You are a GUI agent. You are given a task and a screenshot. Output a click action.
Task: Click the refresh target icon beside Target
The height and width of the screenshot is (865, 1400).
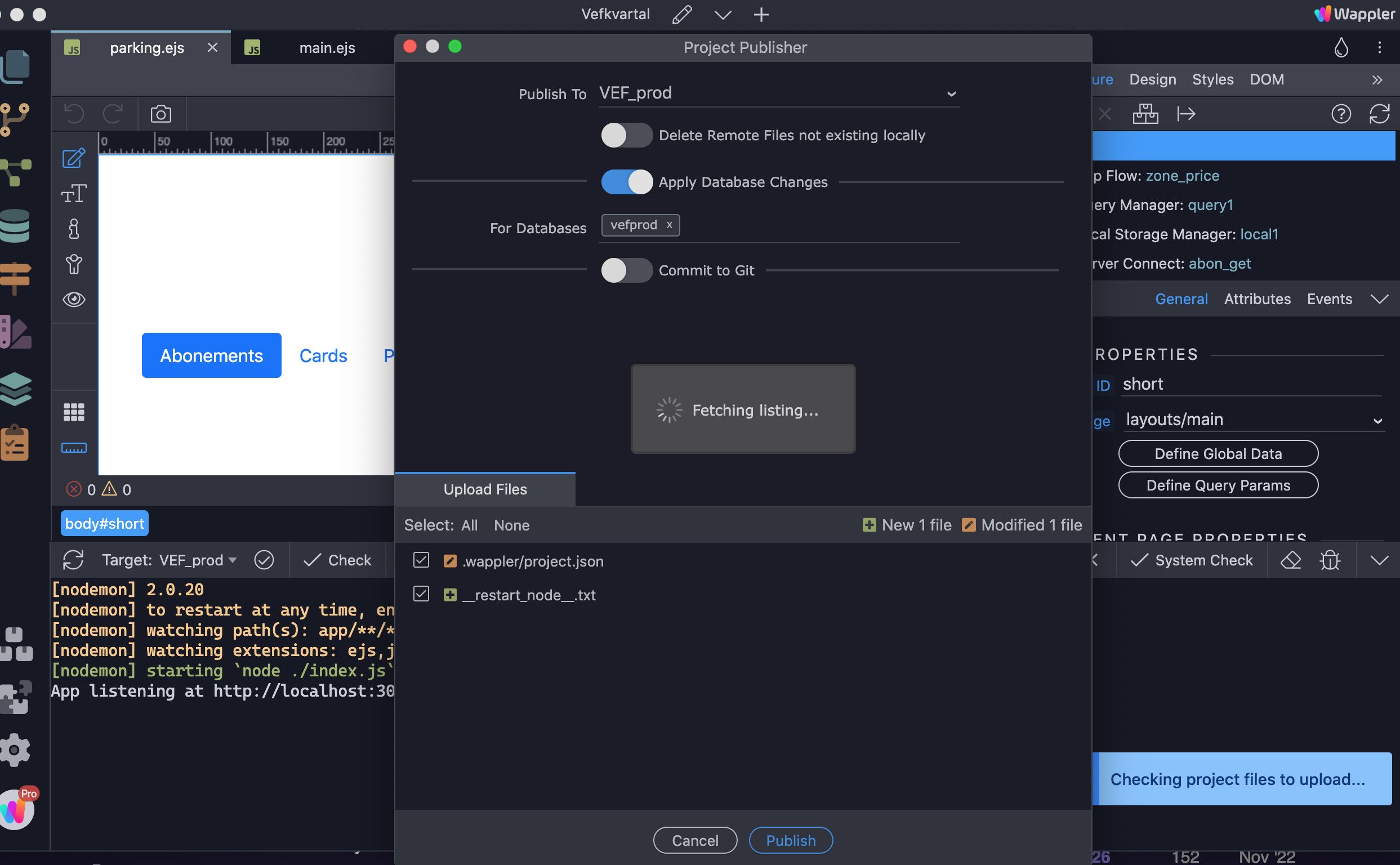pos(73,560)
